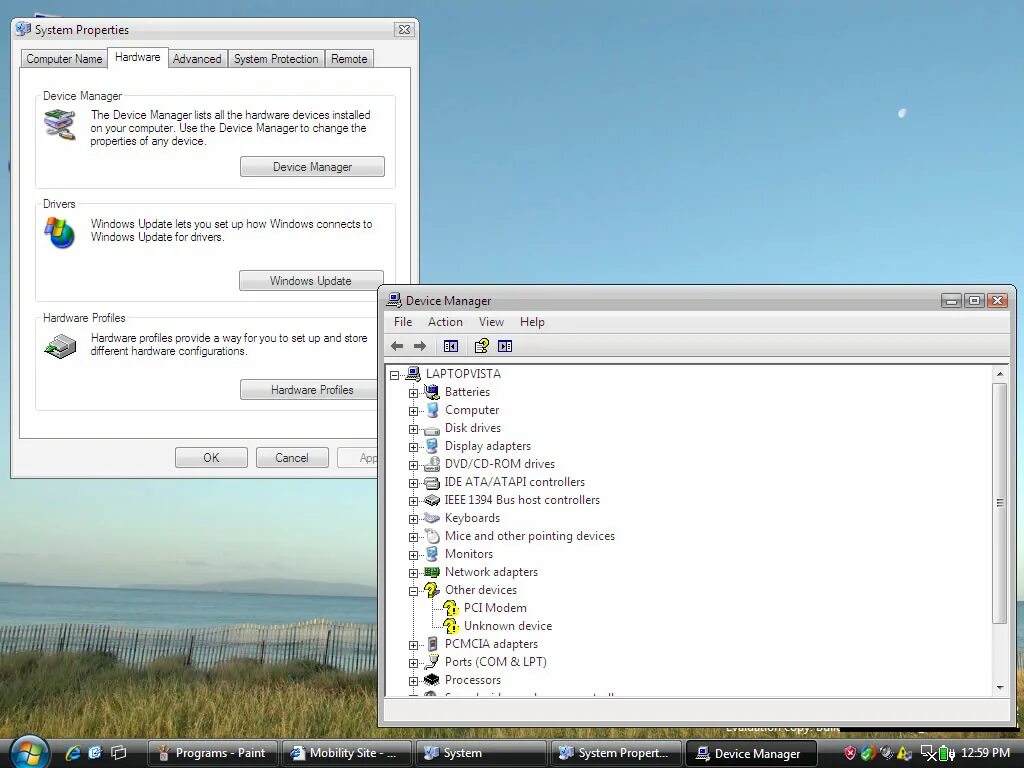
Task: Collapse the LAPTOPVISTA root node
Action: point(394,375)
